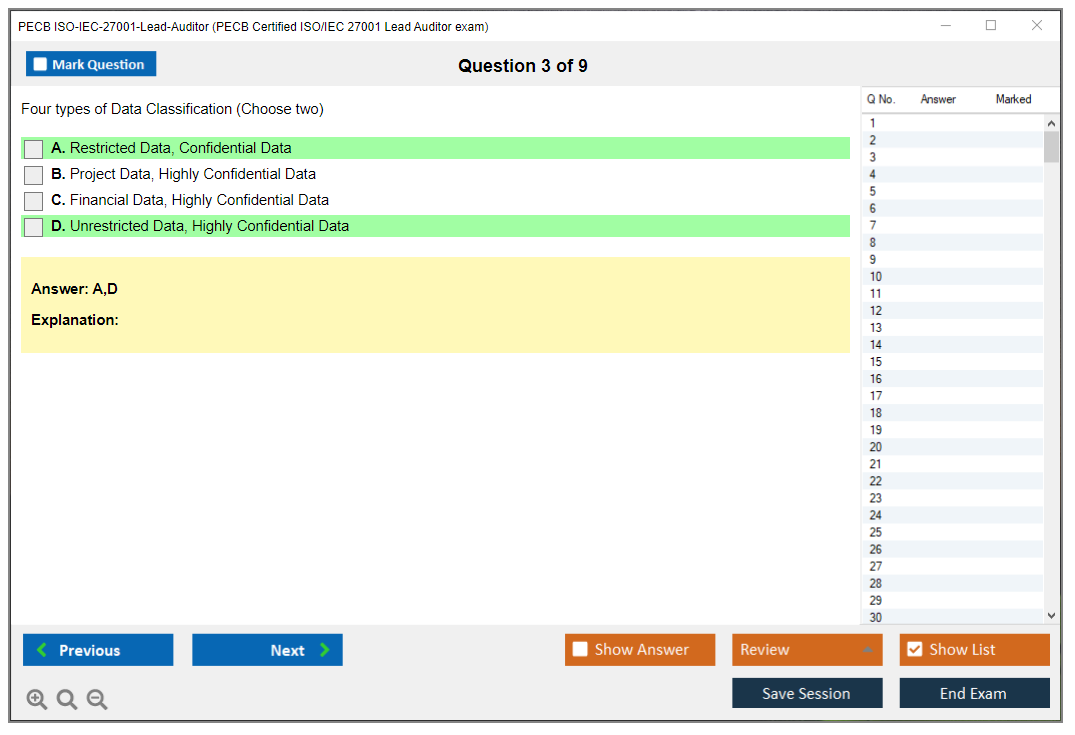This screenshot has height=735, width=1075.
Task: Click the zoom in magnifier icon
Action: coord(37,700)
